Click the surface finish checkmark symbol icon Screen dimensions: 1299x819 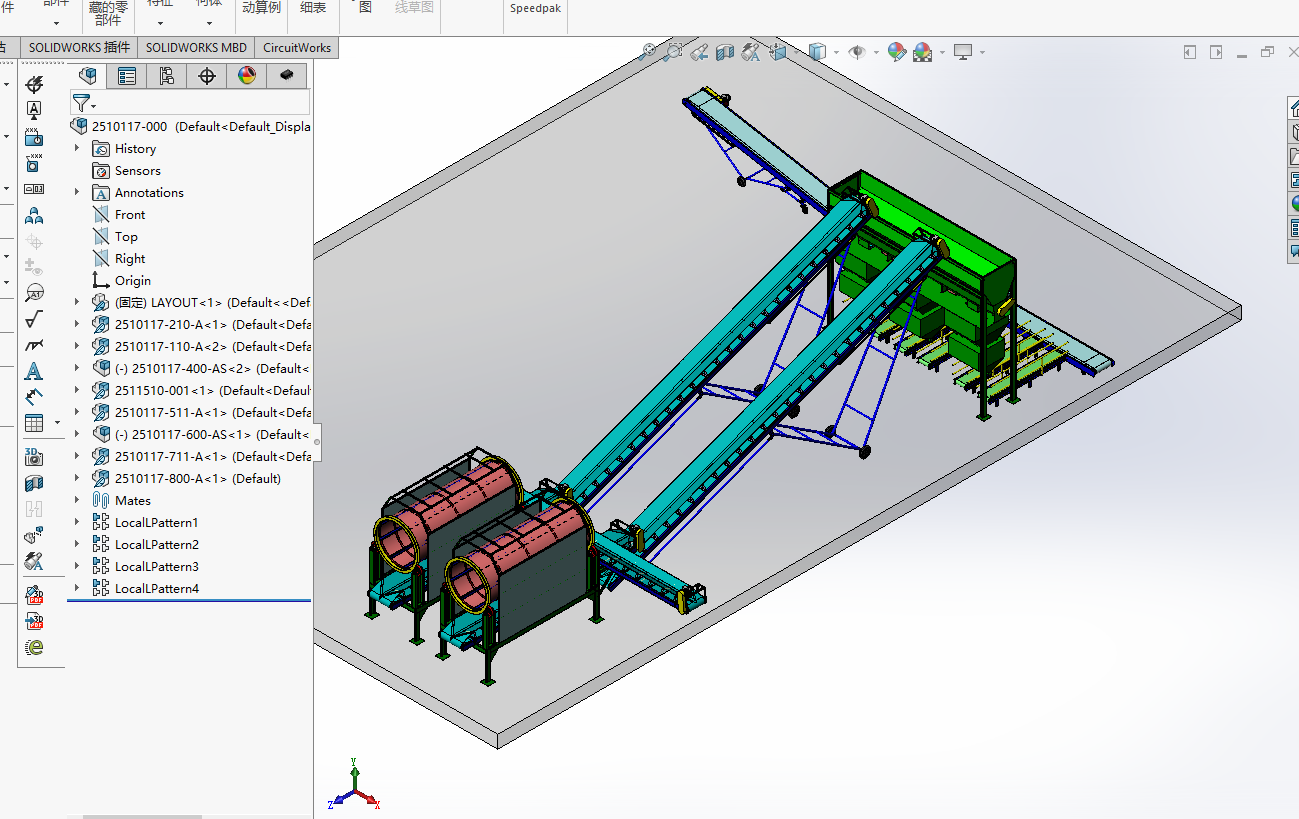pyautogui.click(x=34, y=320)
